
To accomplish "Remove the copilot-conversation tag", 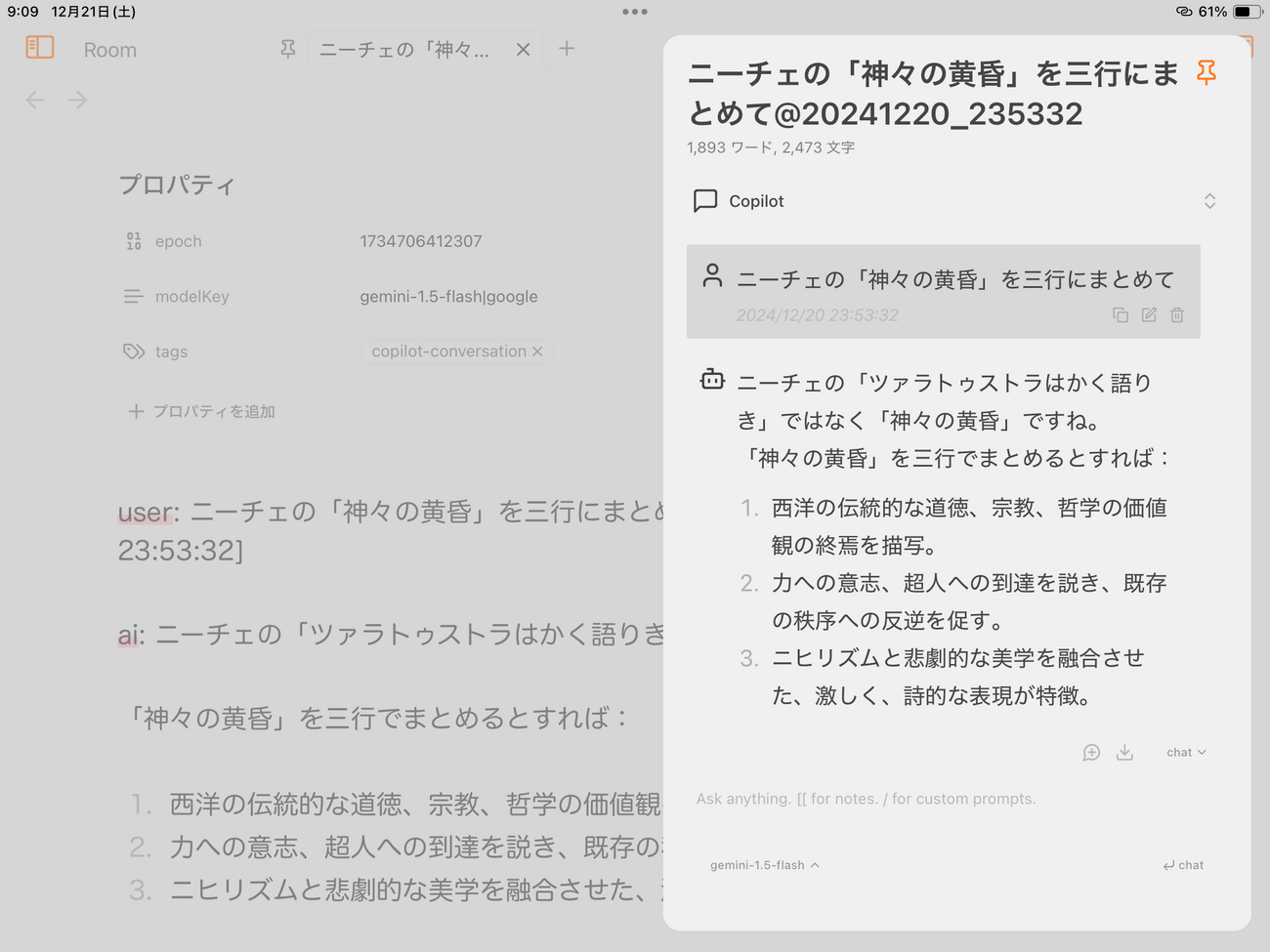I will pos(537,352).
